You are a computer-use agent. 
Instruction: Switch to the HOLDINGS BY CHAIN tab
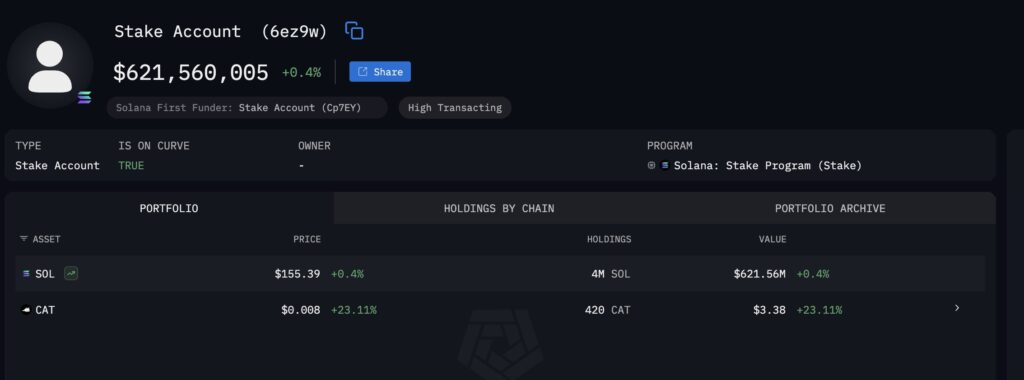499,208
